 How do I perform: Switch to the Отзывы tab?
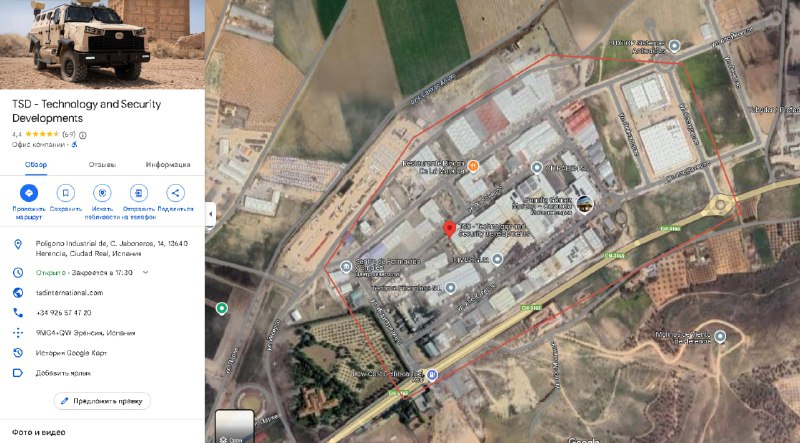102,164
